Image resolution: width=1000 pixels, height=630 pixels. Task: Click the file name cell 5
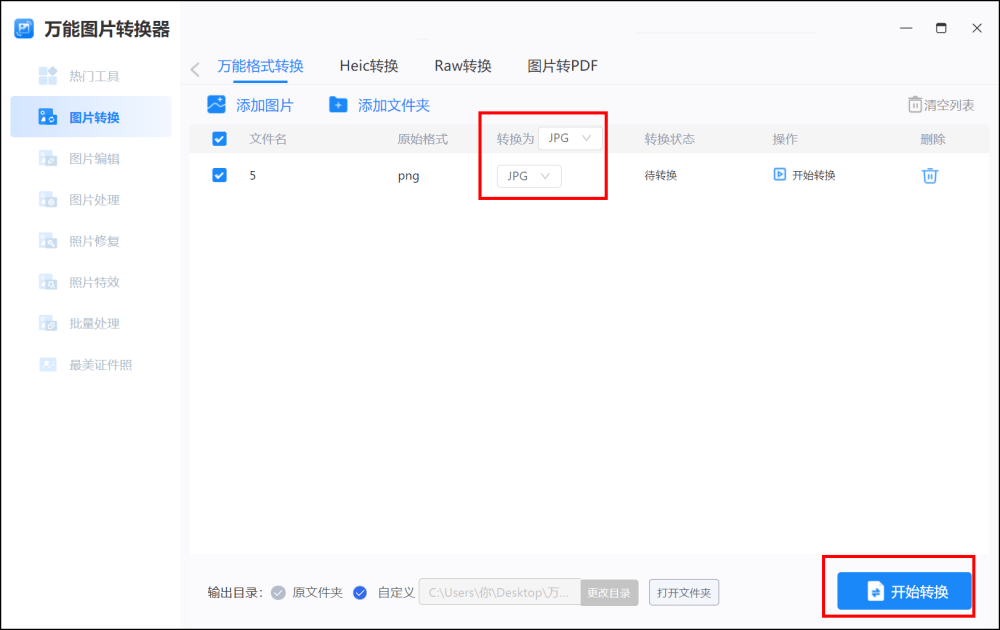click(253, 175)
